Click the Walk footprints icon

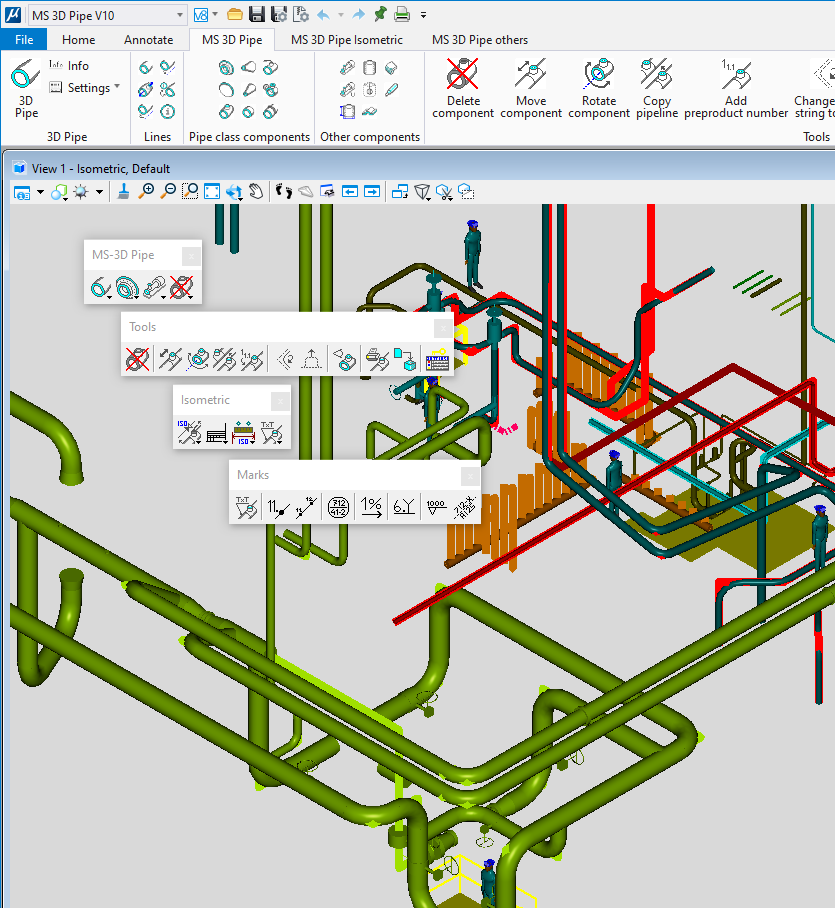click(284, 192)
